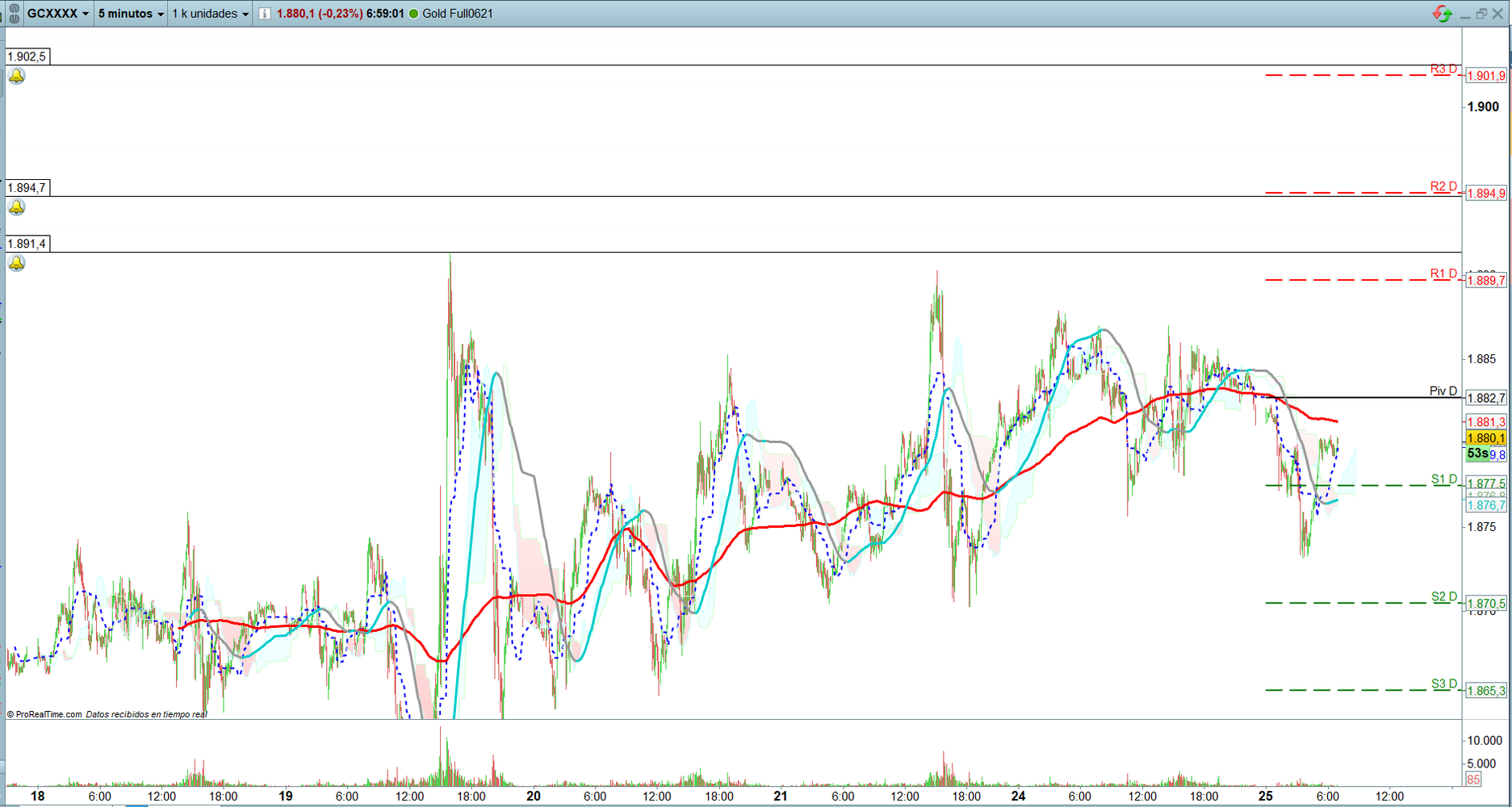The width and height of the screenshot is (1512, 807).
Task: Select the 1.902,5 alert price label
Action: (x=27, y=56)
